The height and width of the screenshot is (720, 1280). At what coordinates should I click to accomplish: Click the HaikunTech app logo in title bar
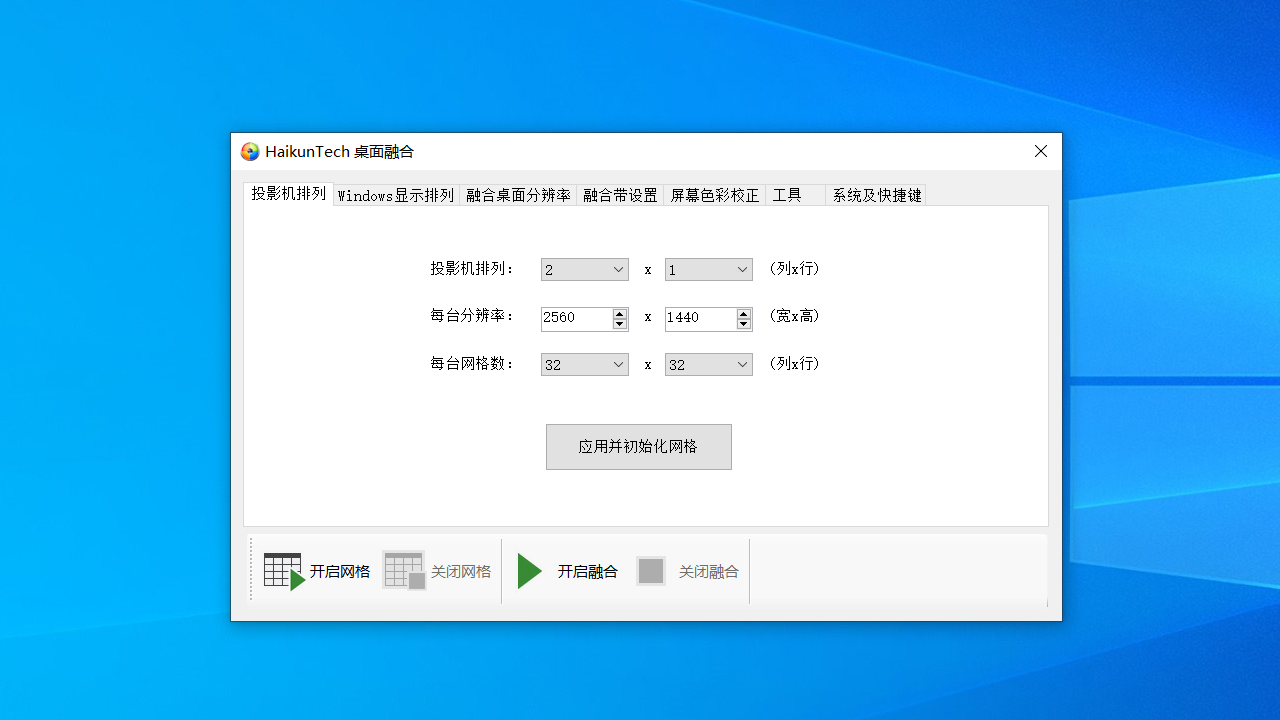(x=250, y=152)
